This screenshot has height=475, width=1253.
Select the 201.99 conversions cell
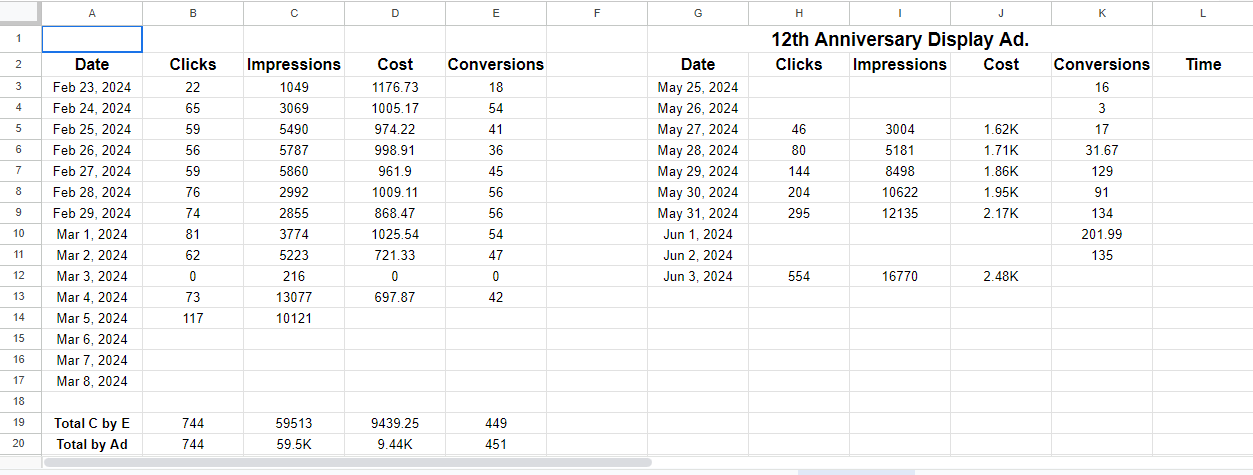pos(1101,234)
